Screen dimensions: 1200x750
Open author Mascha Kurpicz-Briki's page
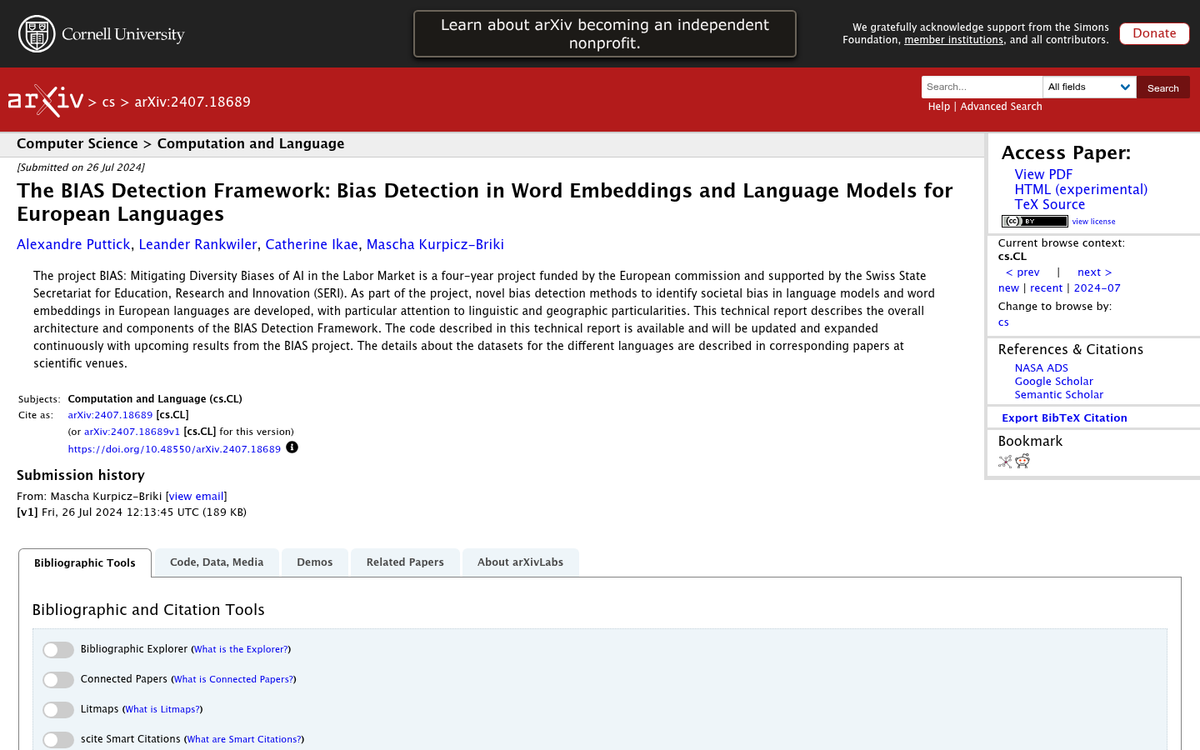coord(435,245)
